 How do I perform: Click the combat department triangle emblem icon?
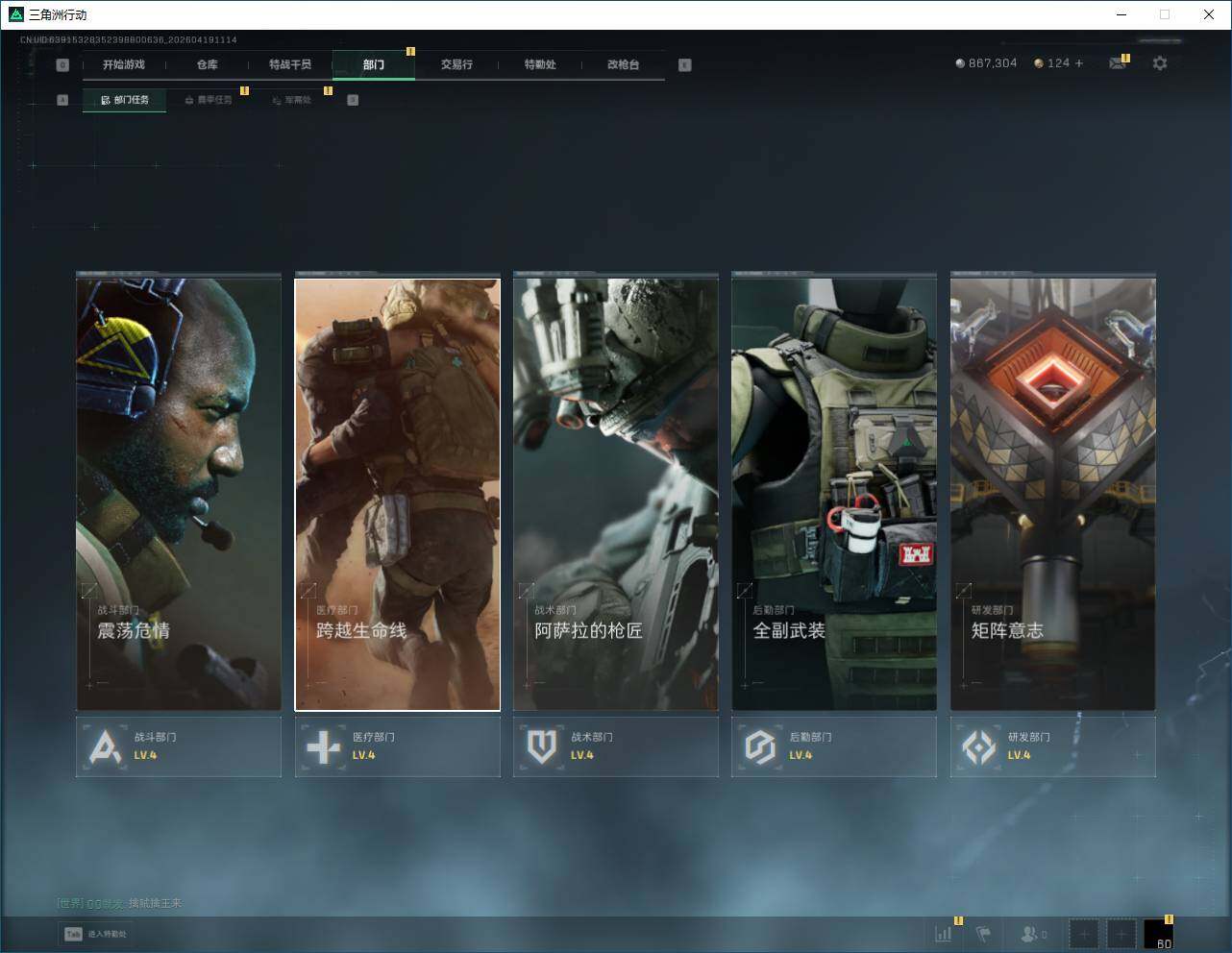coord(105,746)
